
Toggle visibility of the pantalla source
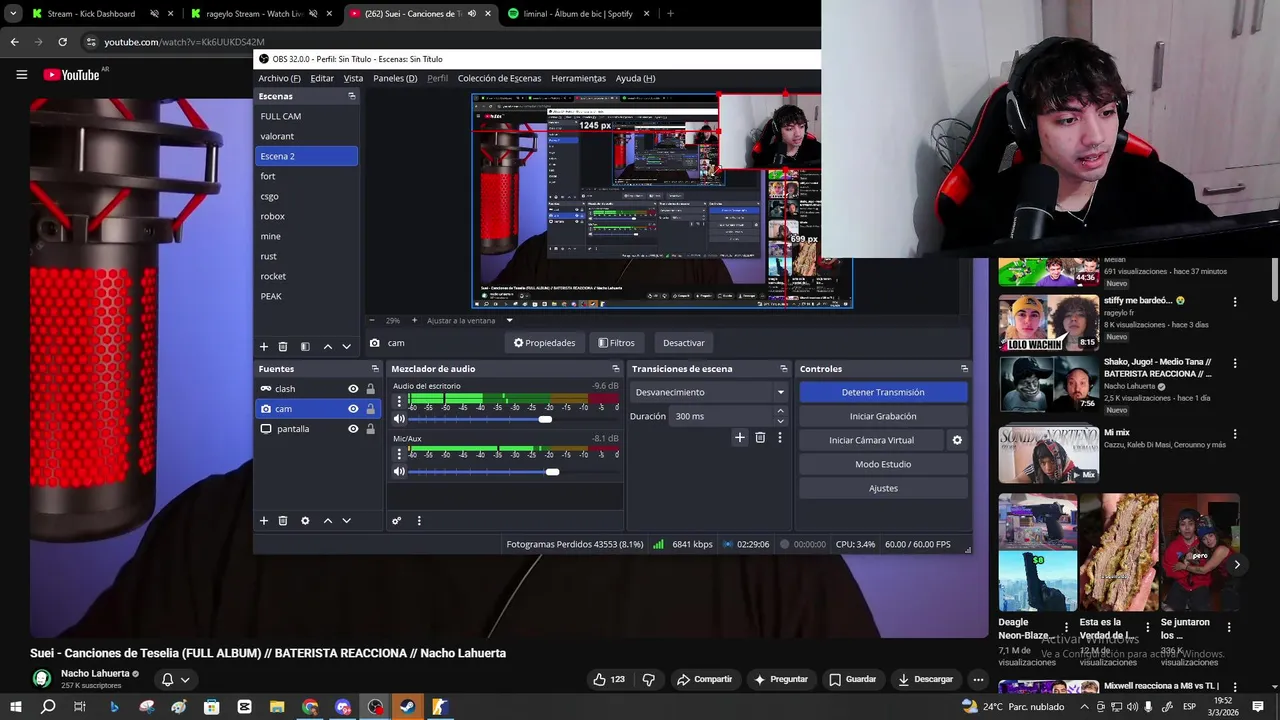pyautogui.click(x=353, y=429)
